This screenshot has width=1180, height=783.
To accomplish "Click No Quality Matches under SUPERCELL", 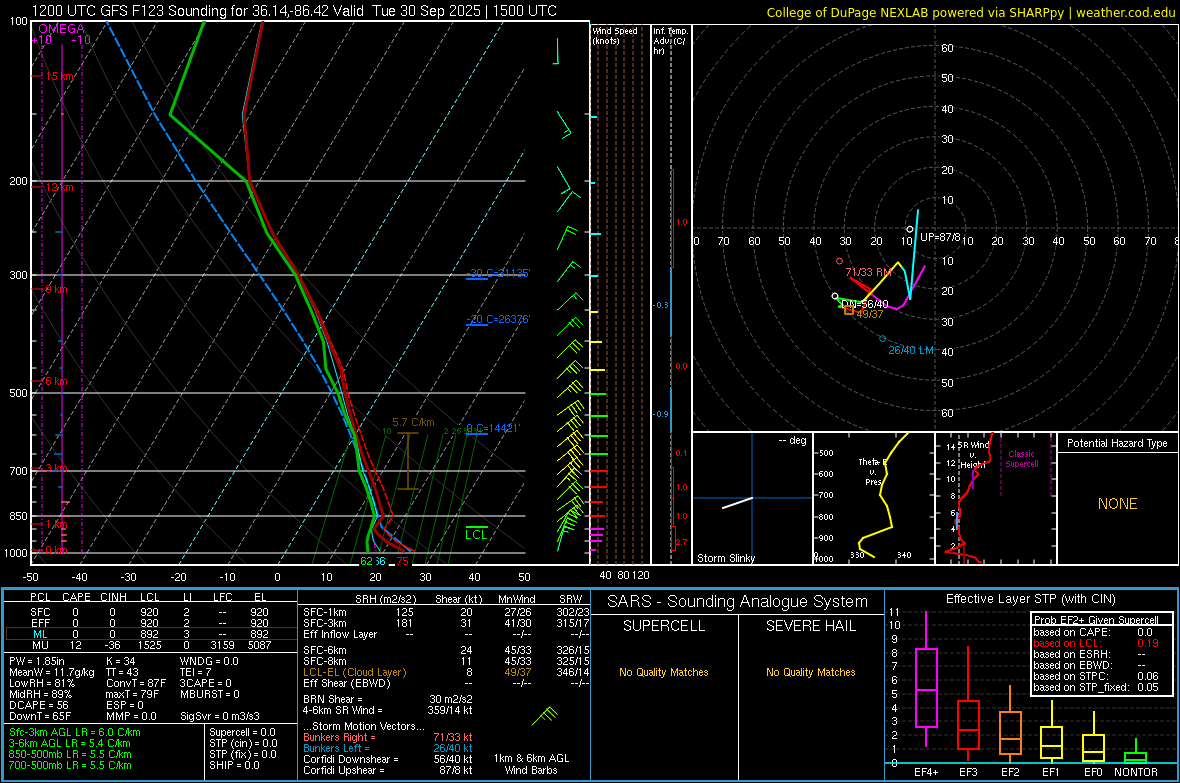I will pos(664,672).
